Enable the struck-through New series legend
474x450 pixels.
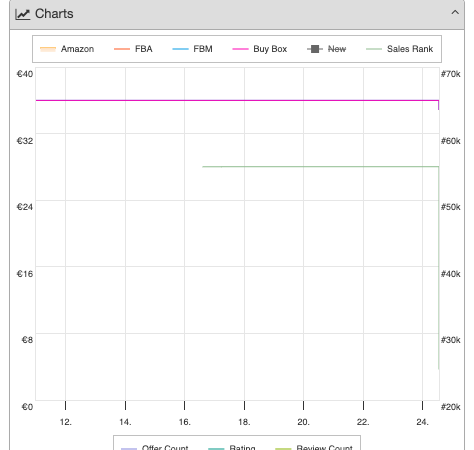pyautogui.click(x=326, y=49)
